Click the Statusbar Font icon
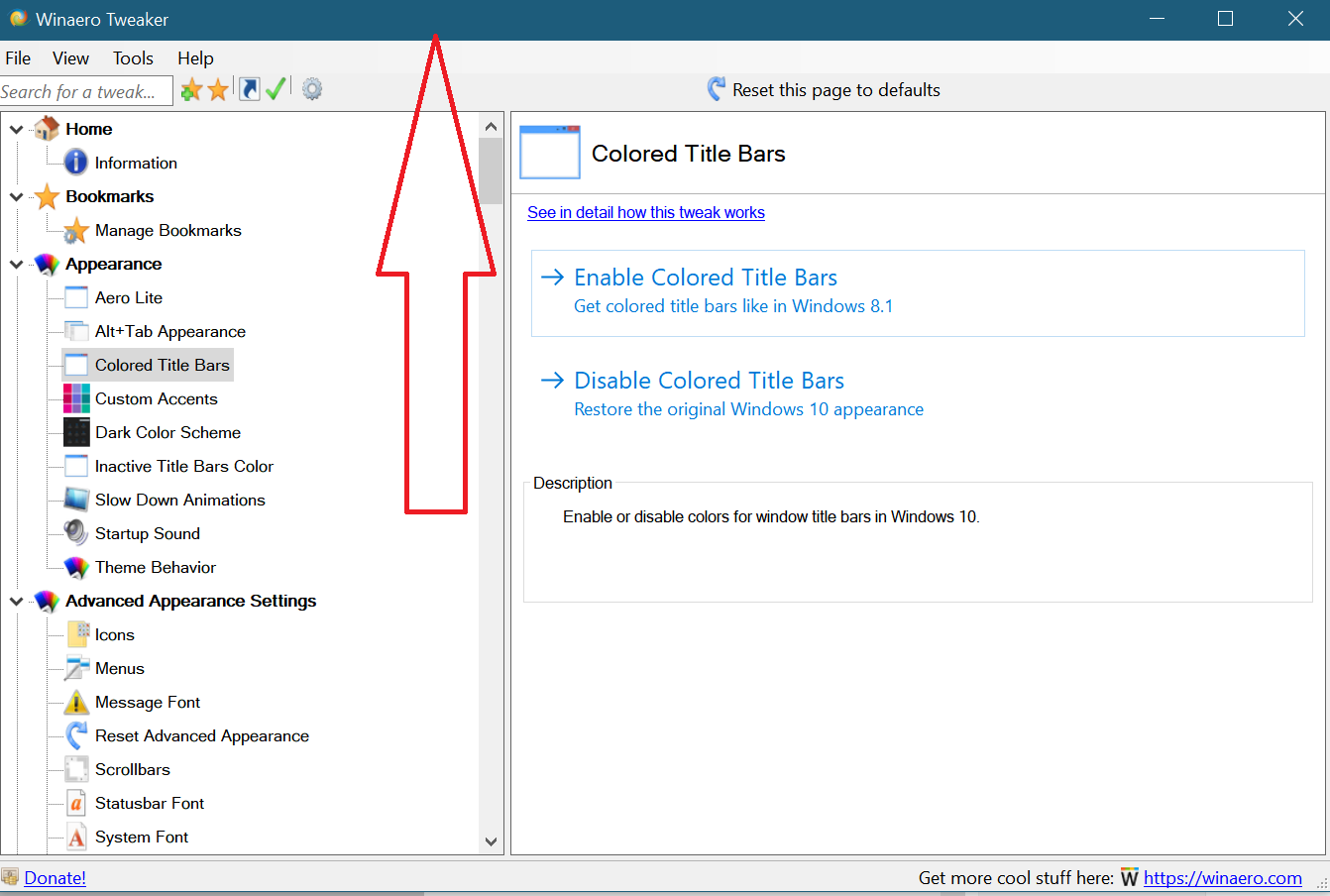 (x=76, y=803)
